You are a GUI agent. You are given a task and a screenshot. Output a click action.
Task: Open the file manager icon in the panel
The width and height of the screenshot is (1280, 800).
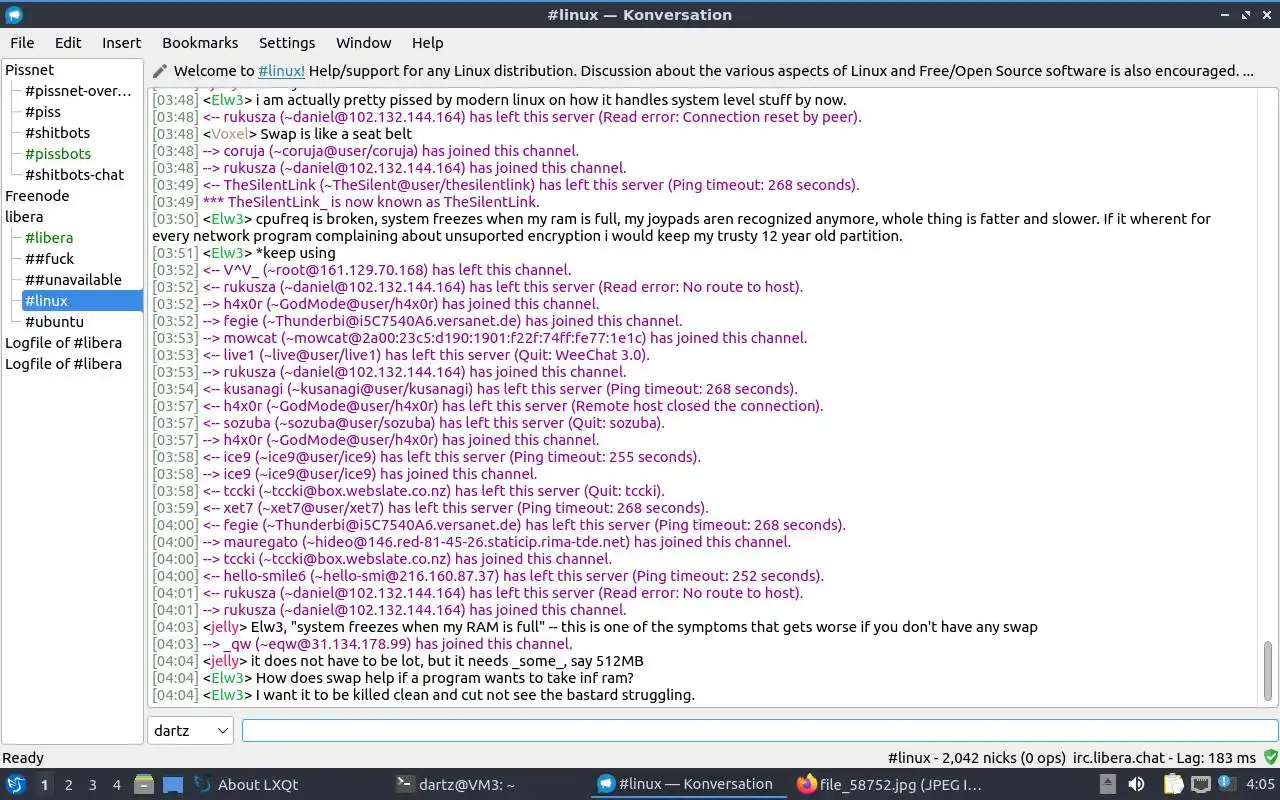point(144,785)
